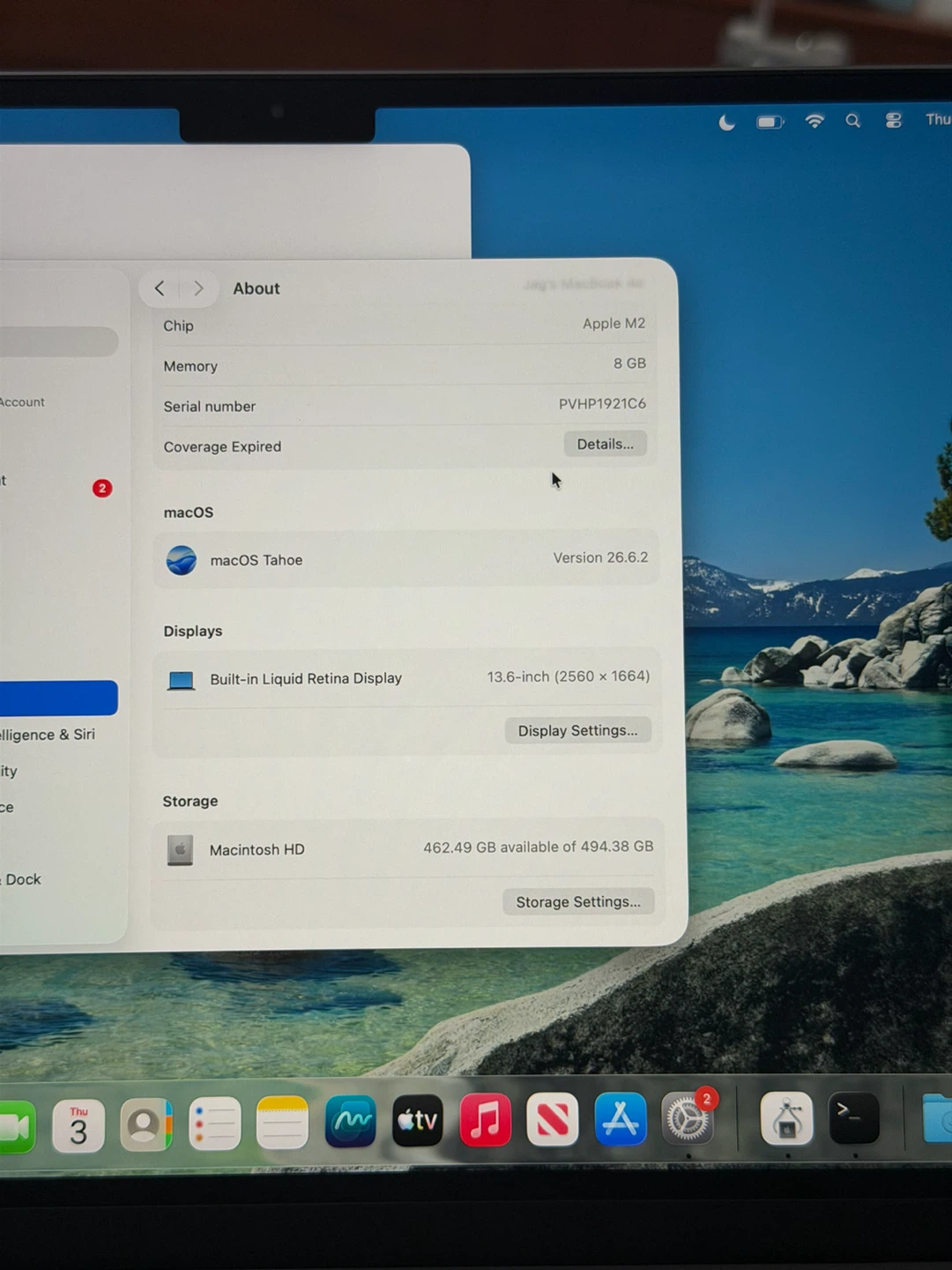Viewport: 952px width, 1270px height.
Task: Click the Built-in Liquid Retina Display laptop icon
Action: click(x=181, y=680)
